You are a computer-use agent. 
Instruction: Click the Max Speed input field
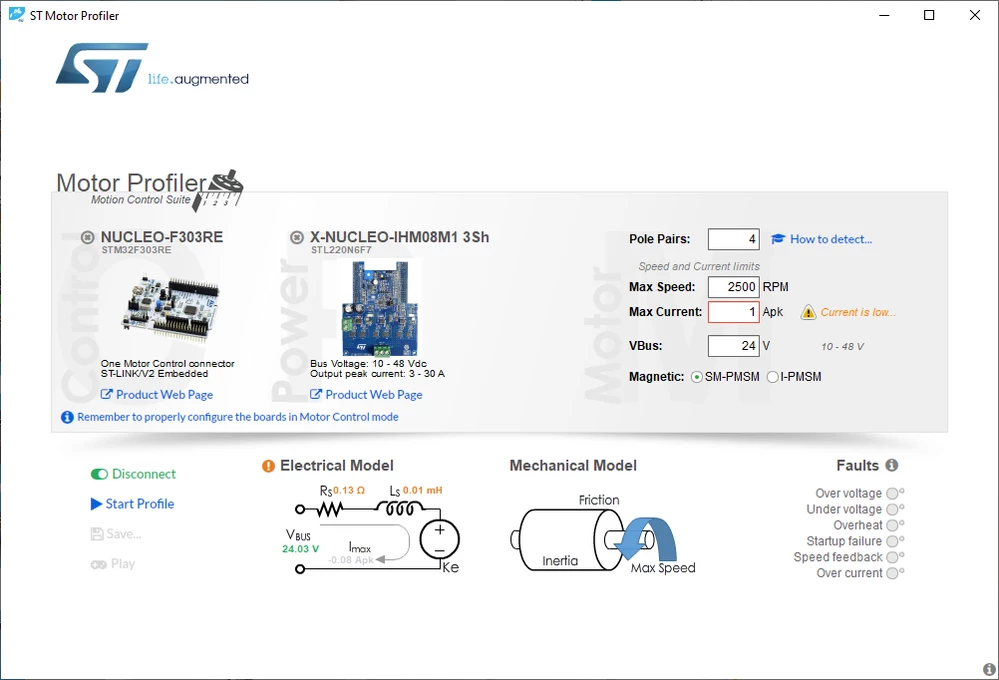click(x=733, y=287)
